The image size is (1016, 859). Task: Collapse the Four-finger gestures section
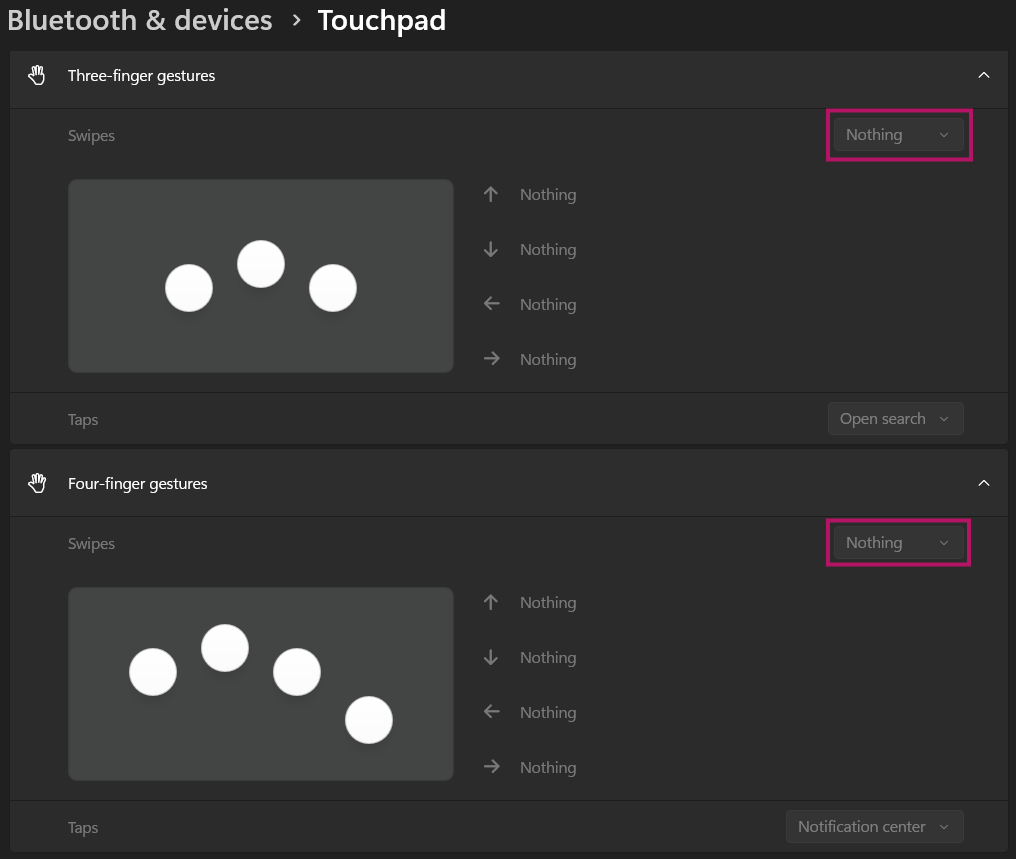(983, 484)
